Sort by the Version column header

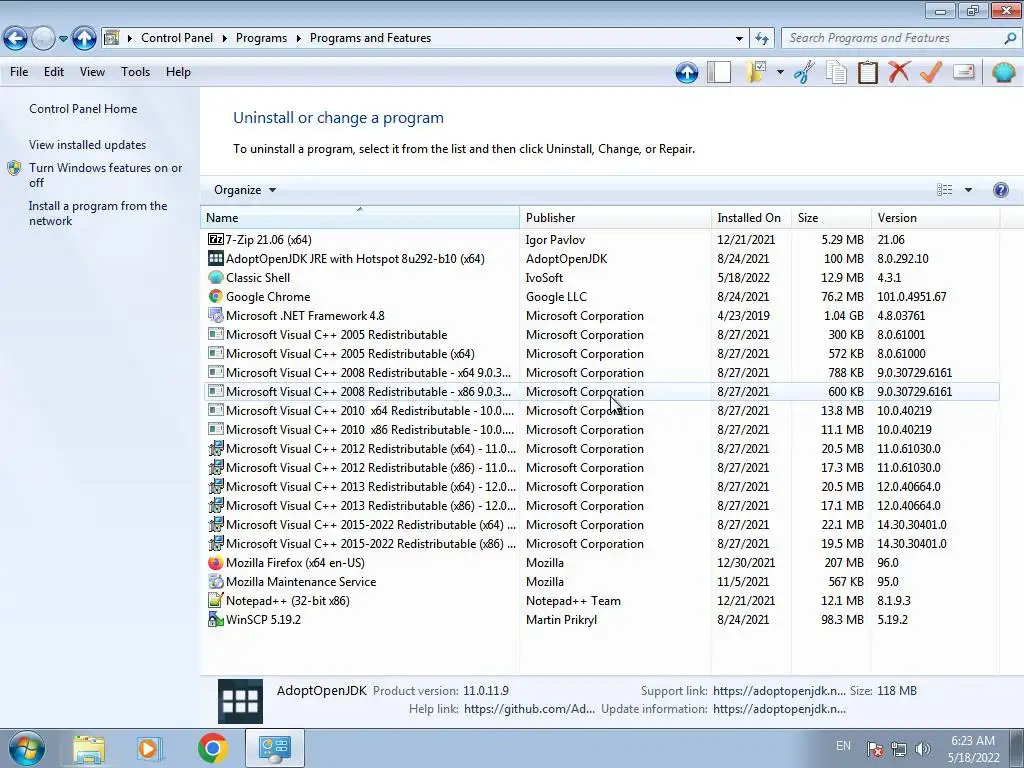click(x=935, y=218)
